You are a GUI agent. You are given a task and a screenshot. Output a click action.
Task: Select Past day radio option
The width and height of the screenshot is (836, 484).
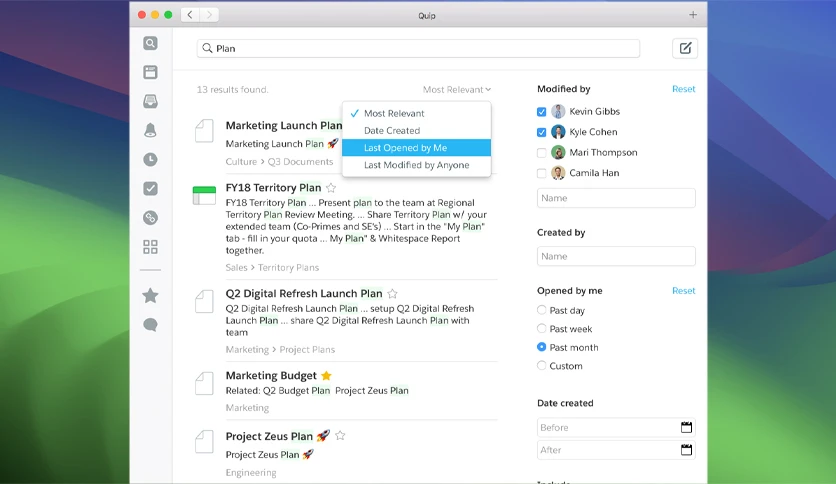542,310
